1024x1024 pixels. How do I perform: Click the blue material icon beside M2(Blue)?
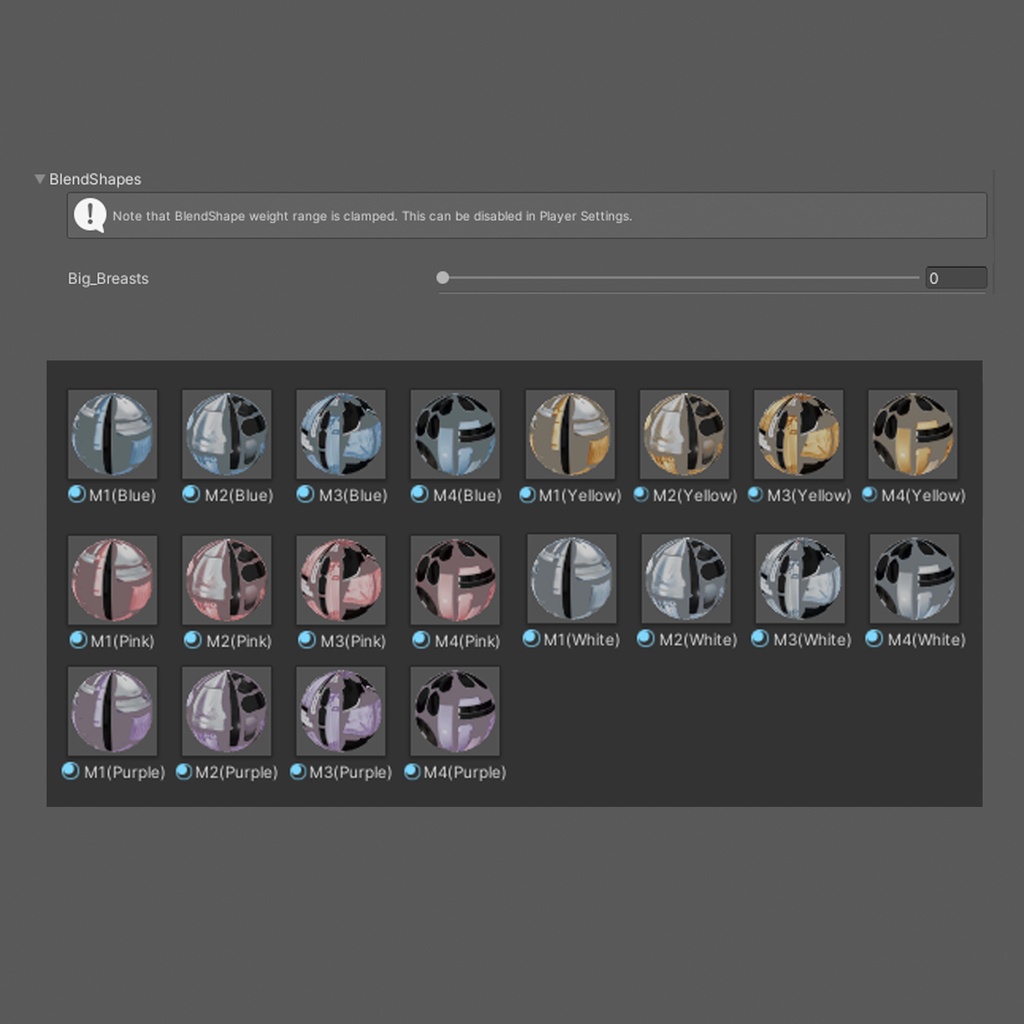(191, 494)
